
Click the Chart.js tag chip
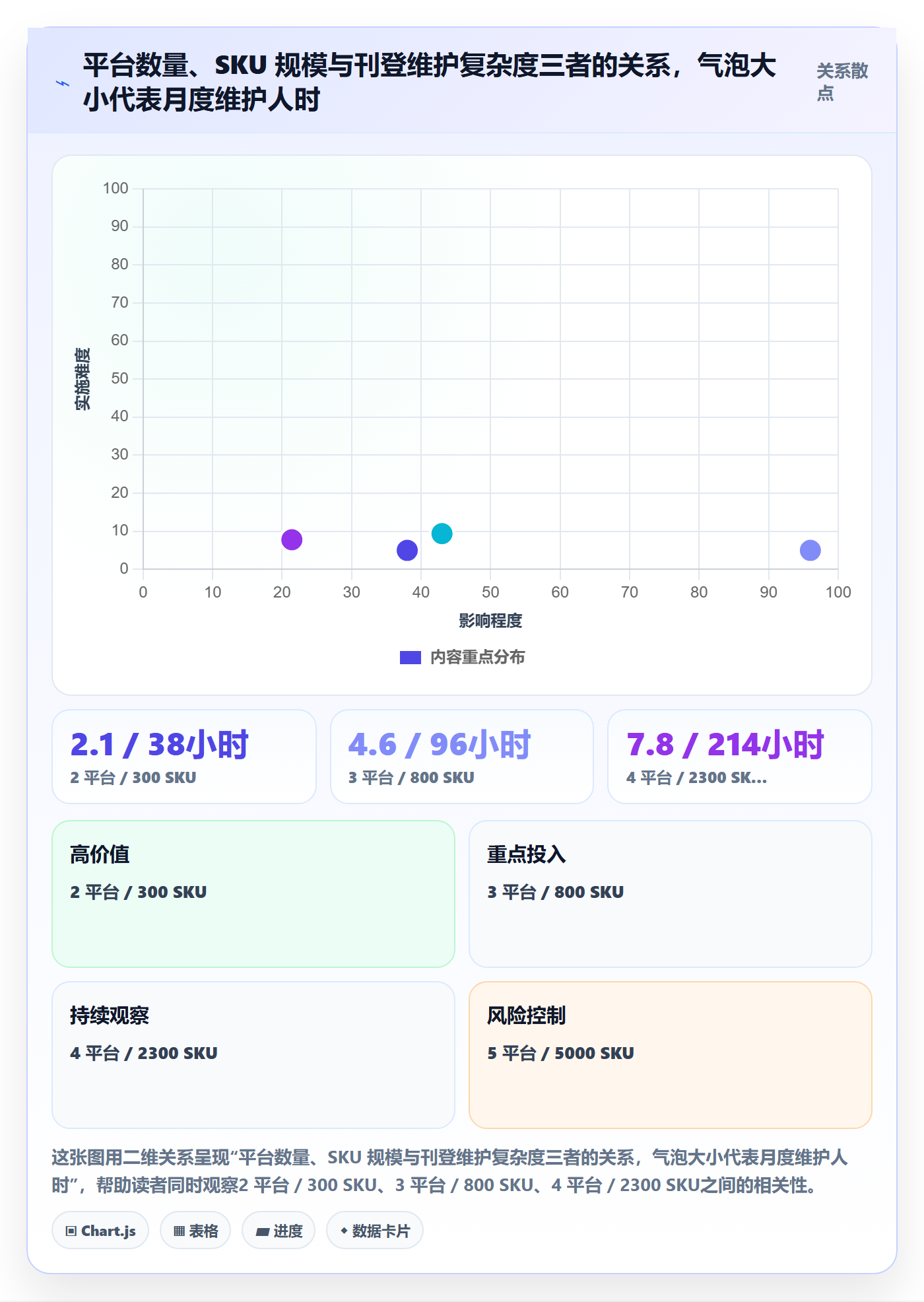coord(100,1231)
